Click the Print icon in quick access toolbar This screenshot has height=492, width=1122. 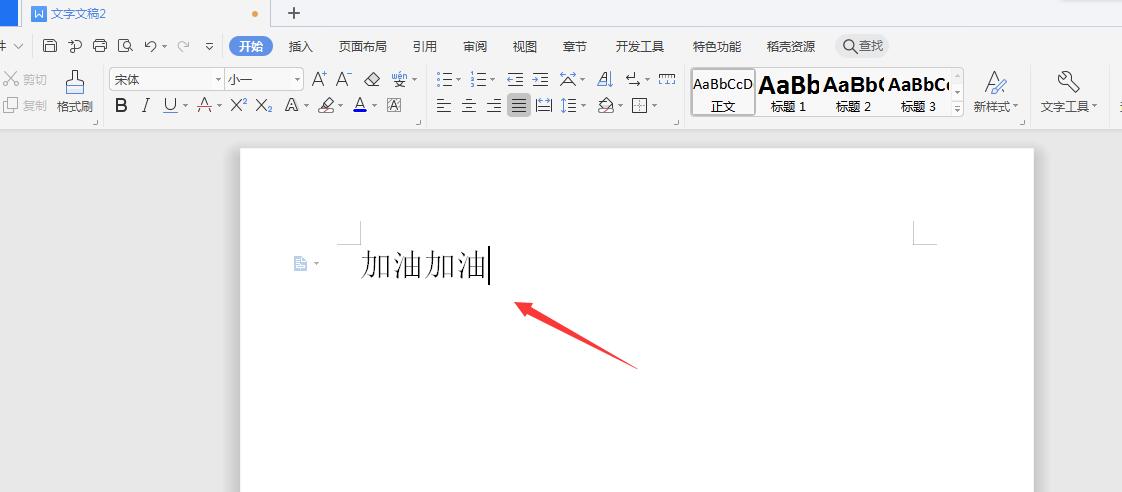[100, 46]
